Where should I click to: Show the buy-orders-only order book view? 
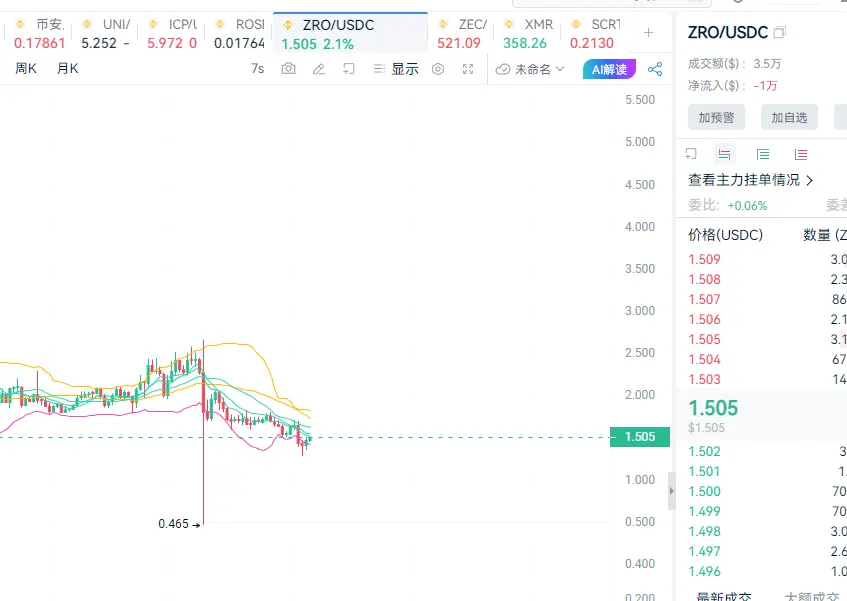[x=763, y=154]
